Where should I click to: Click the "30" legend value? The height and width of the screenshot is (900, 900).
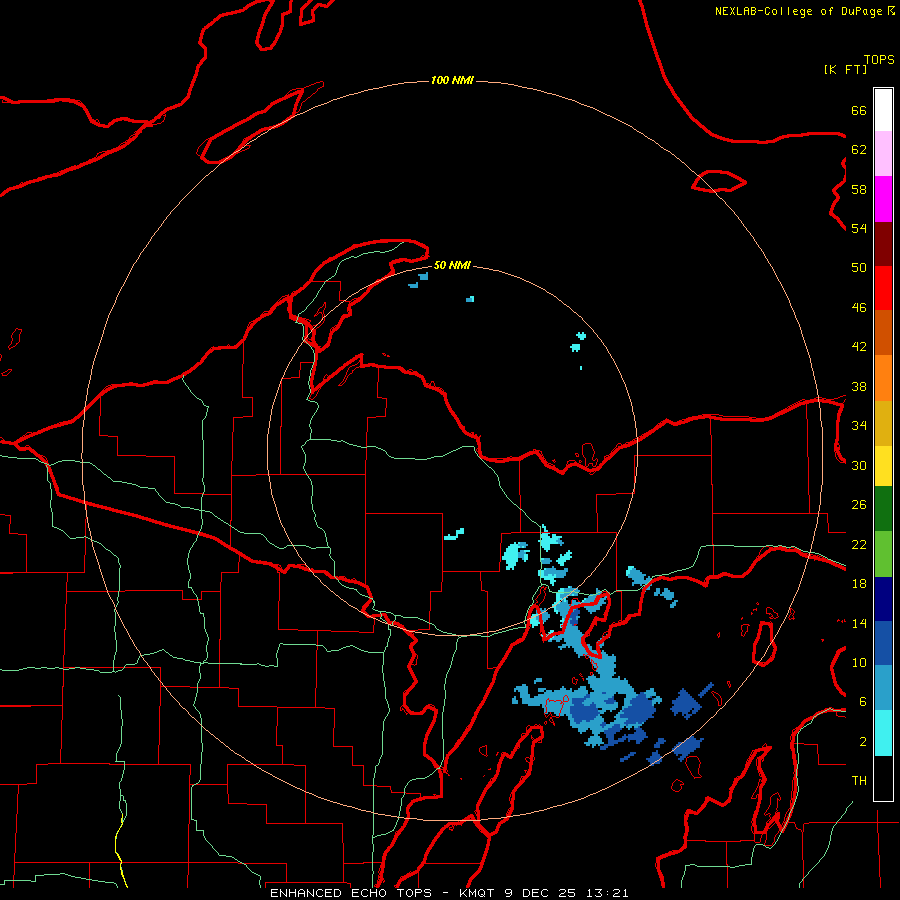pos(859,465)
